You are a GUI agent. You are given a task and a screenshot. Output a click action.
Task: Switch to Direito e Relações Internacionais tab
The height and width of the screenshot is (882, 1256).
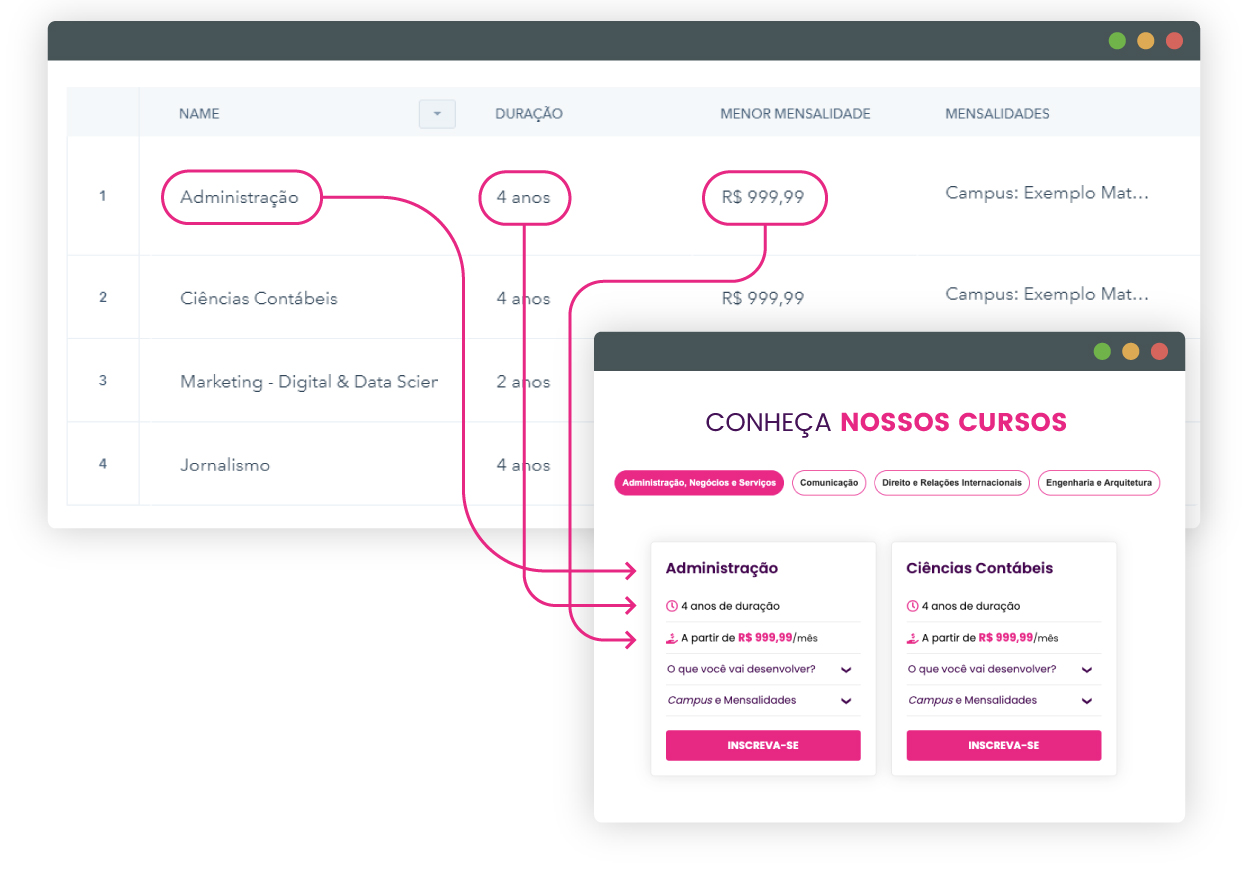coord(952,483)
